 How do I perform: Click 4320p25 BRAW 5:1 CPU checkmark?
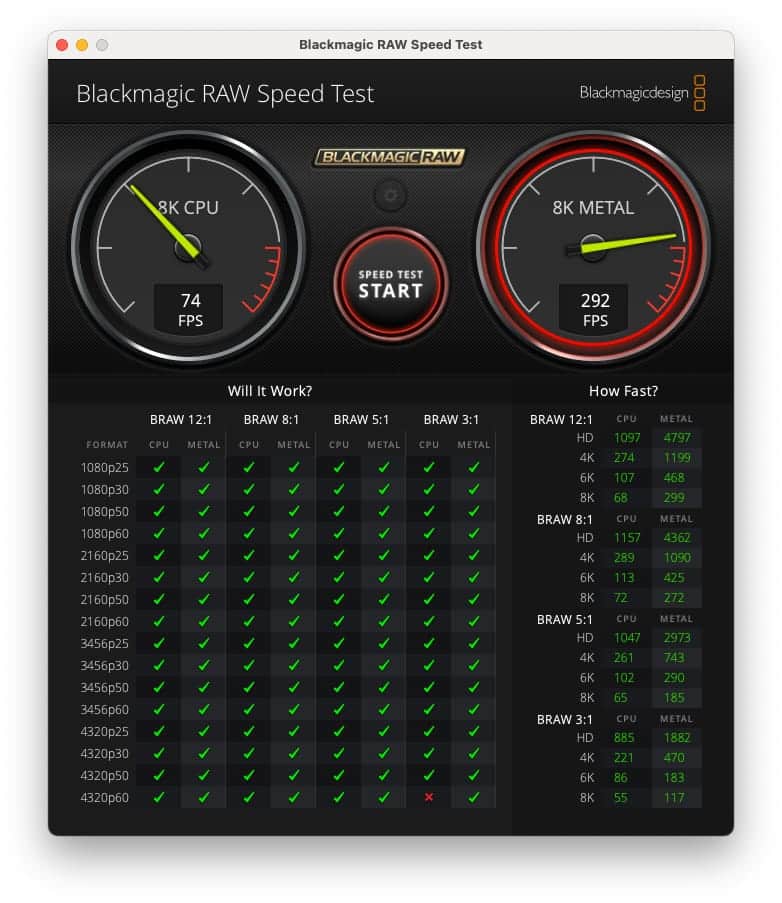tap(339, 731)
